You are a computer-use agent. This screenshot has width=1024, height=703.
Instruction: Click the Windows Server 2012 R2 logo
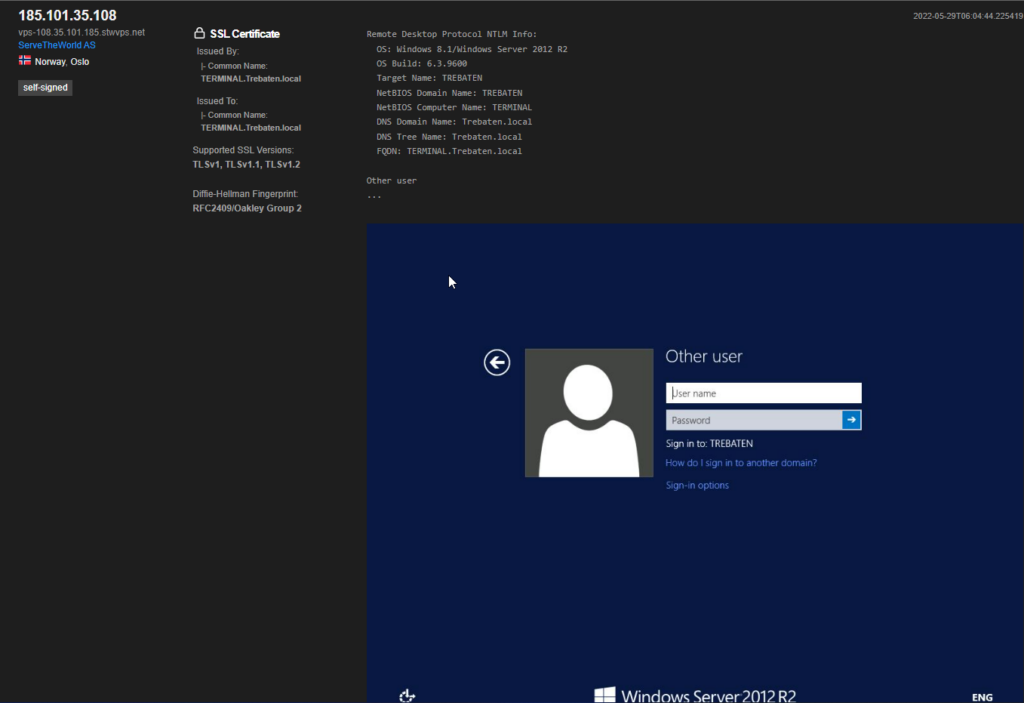pyautogui.click(x=695, y=695)
